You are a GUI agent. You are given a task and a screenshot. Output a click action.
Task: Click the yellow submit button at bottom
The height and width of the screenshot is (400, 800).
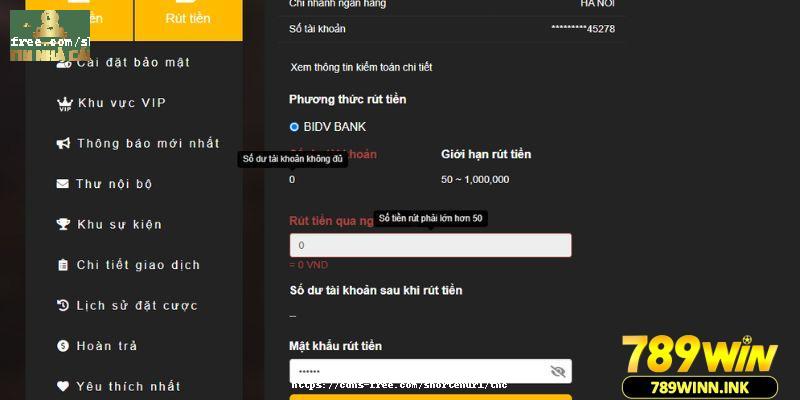[x=431, y=397]
